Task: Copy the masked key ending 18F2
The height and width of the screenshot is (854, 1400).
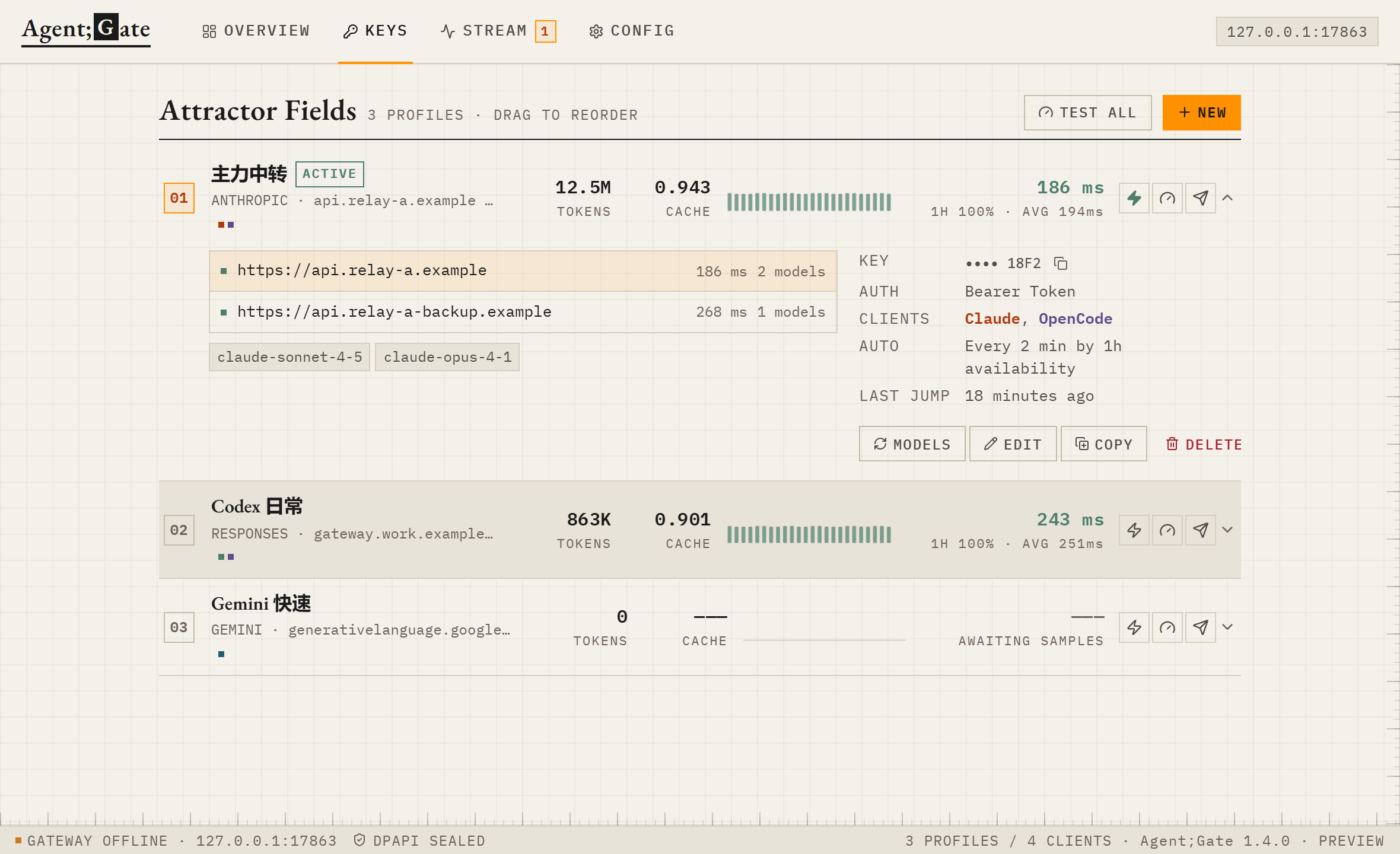Action: pos(1061,263)
